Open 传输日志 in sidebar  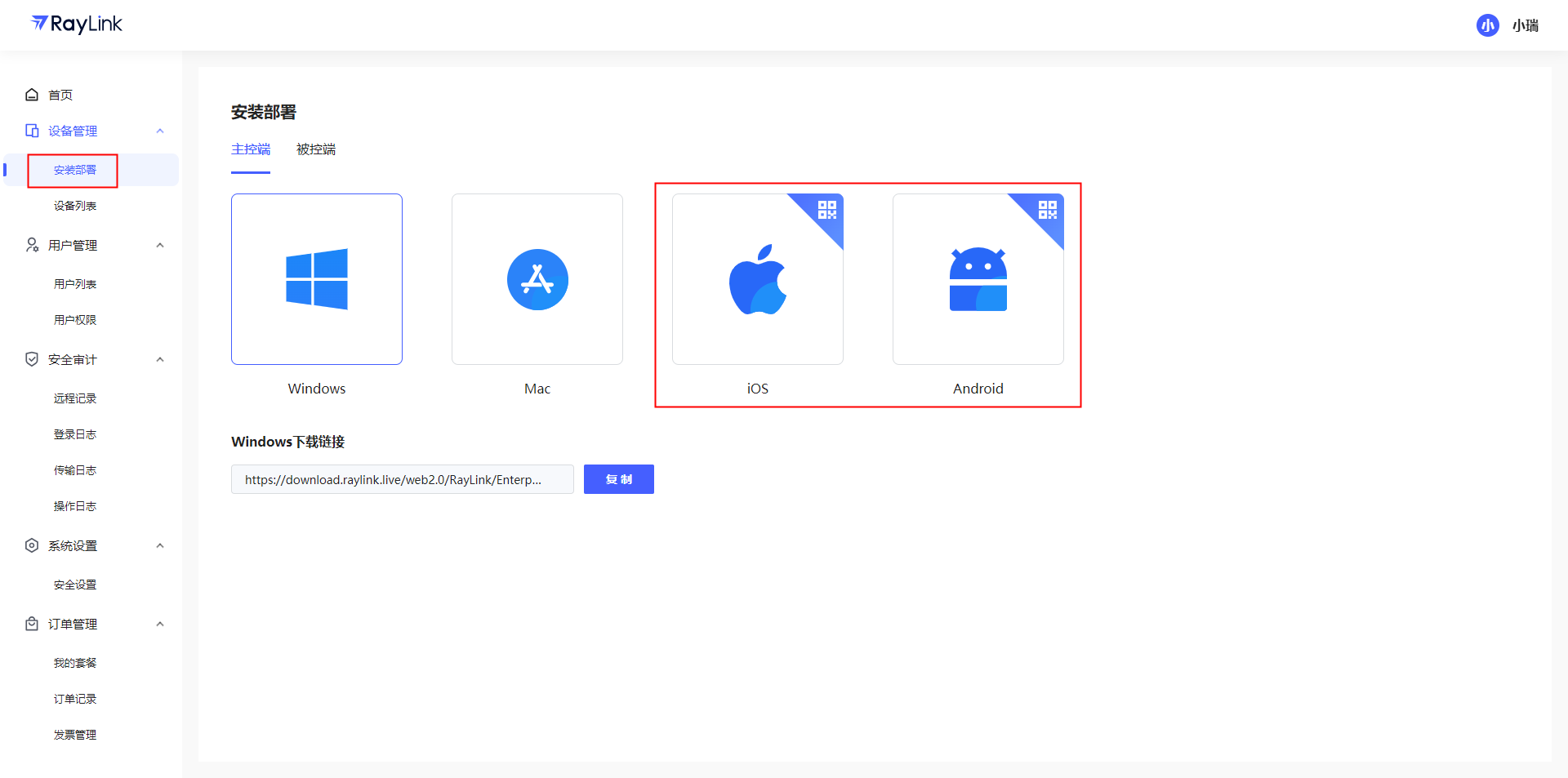tap(75, 470)
